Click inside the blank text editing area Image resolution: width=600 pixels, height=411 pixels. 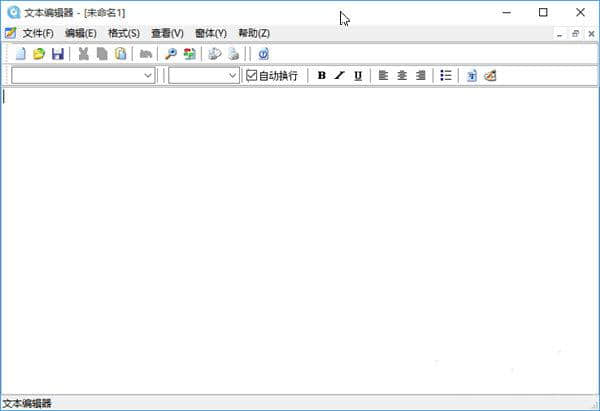300,240
